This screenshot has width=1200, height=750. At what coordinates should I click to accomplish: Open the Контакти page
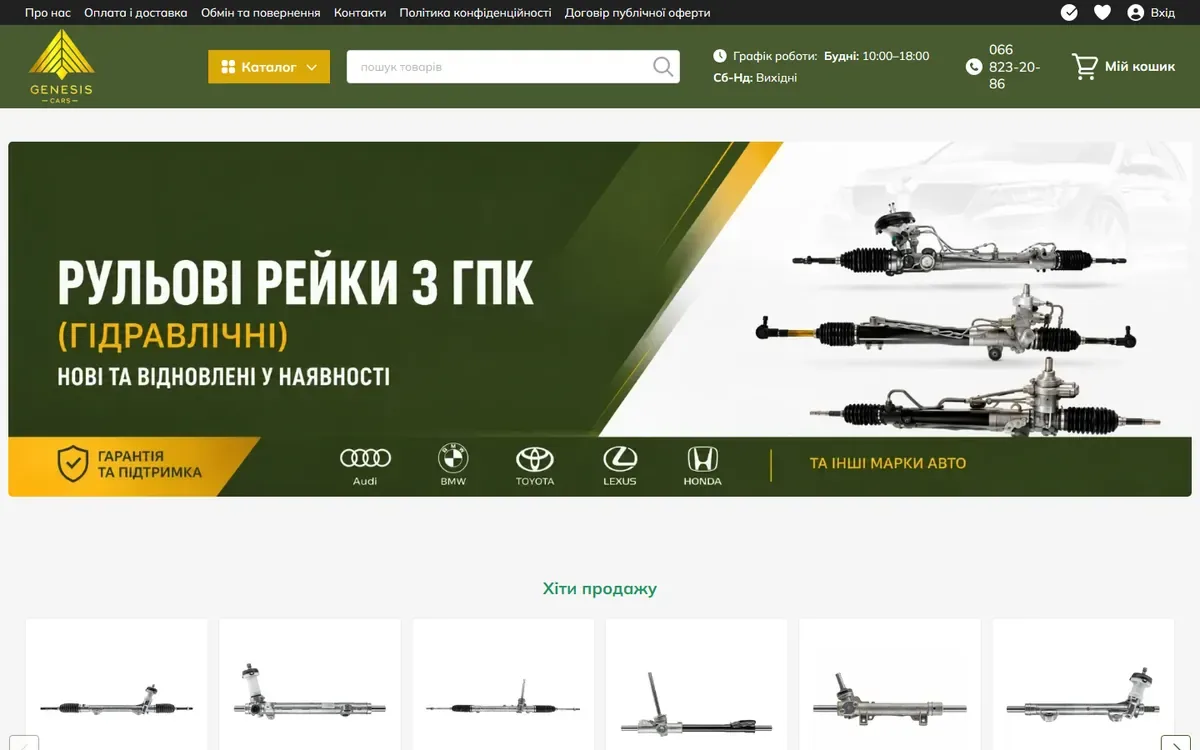point(360,13)
